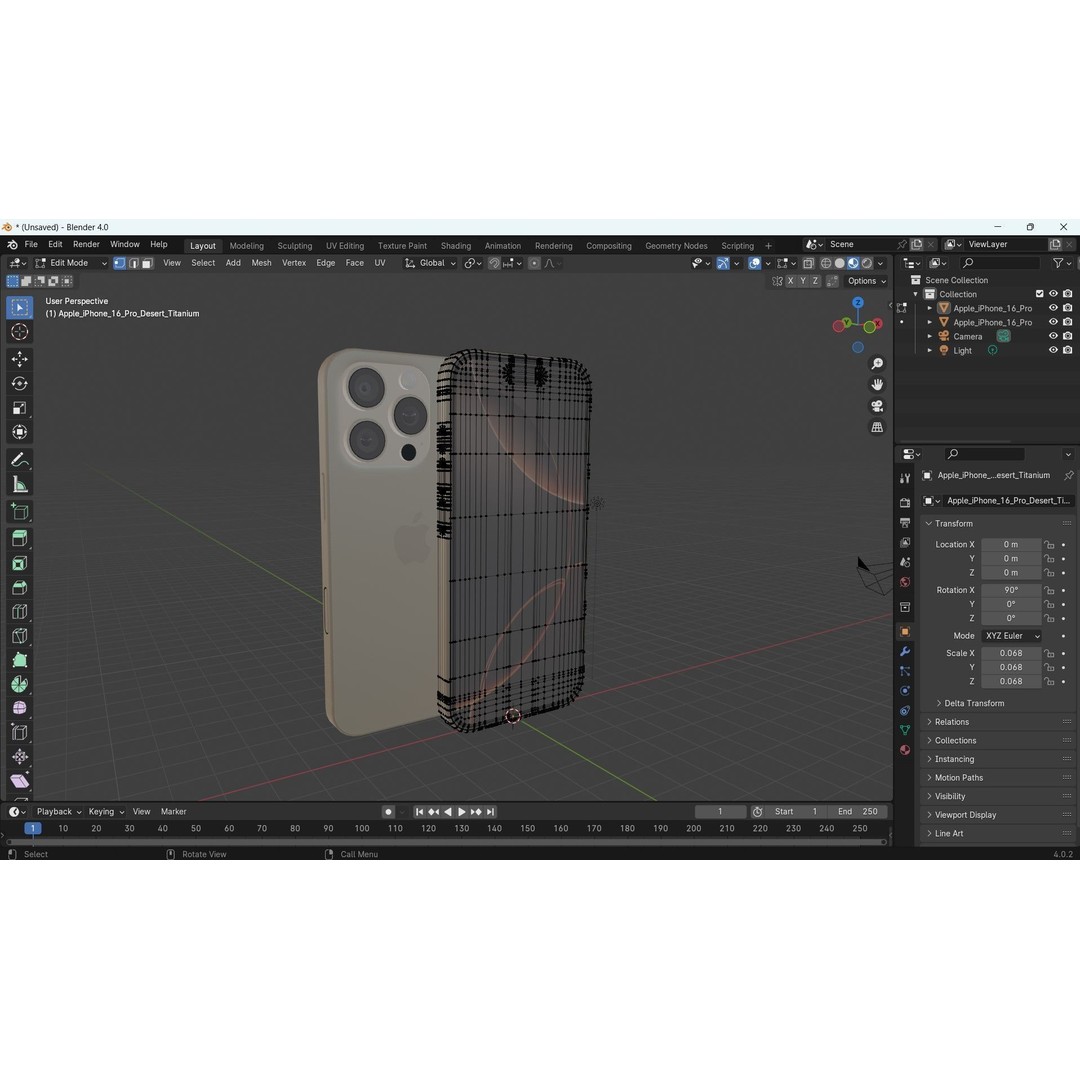Select the Rotate tool
The image size is (1080, 1080).
pyautogui.click(x=19, y=384)
